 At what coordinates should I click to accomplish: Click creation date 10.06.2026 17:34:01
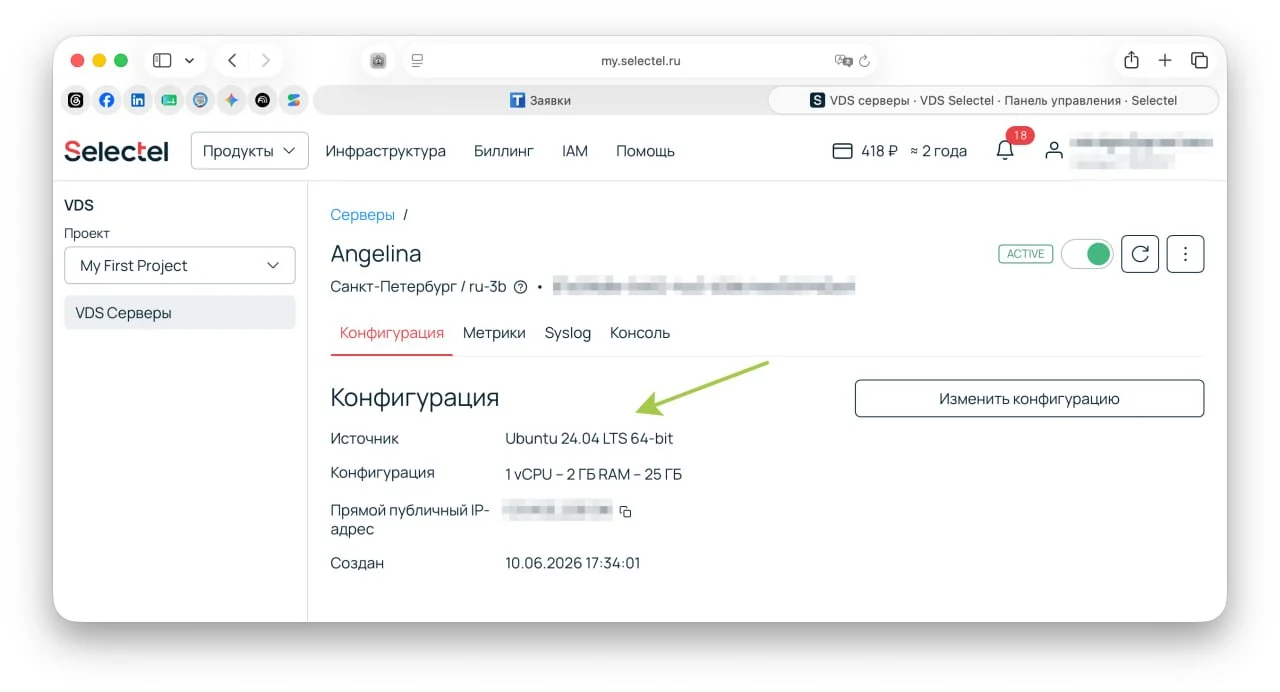(x=573, y=563)
